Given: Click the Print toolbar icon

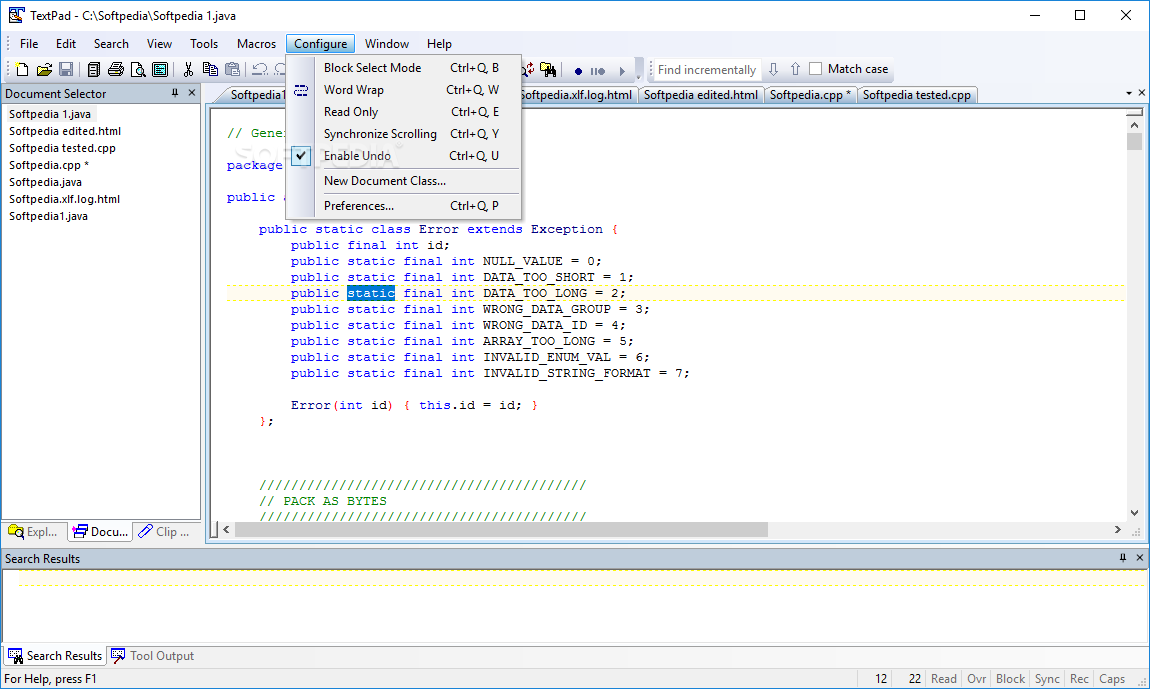Looking at the screenshot, I should 116,70.
